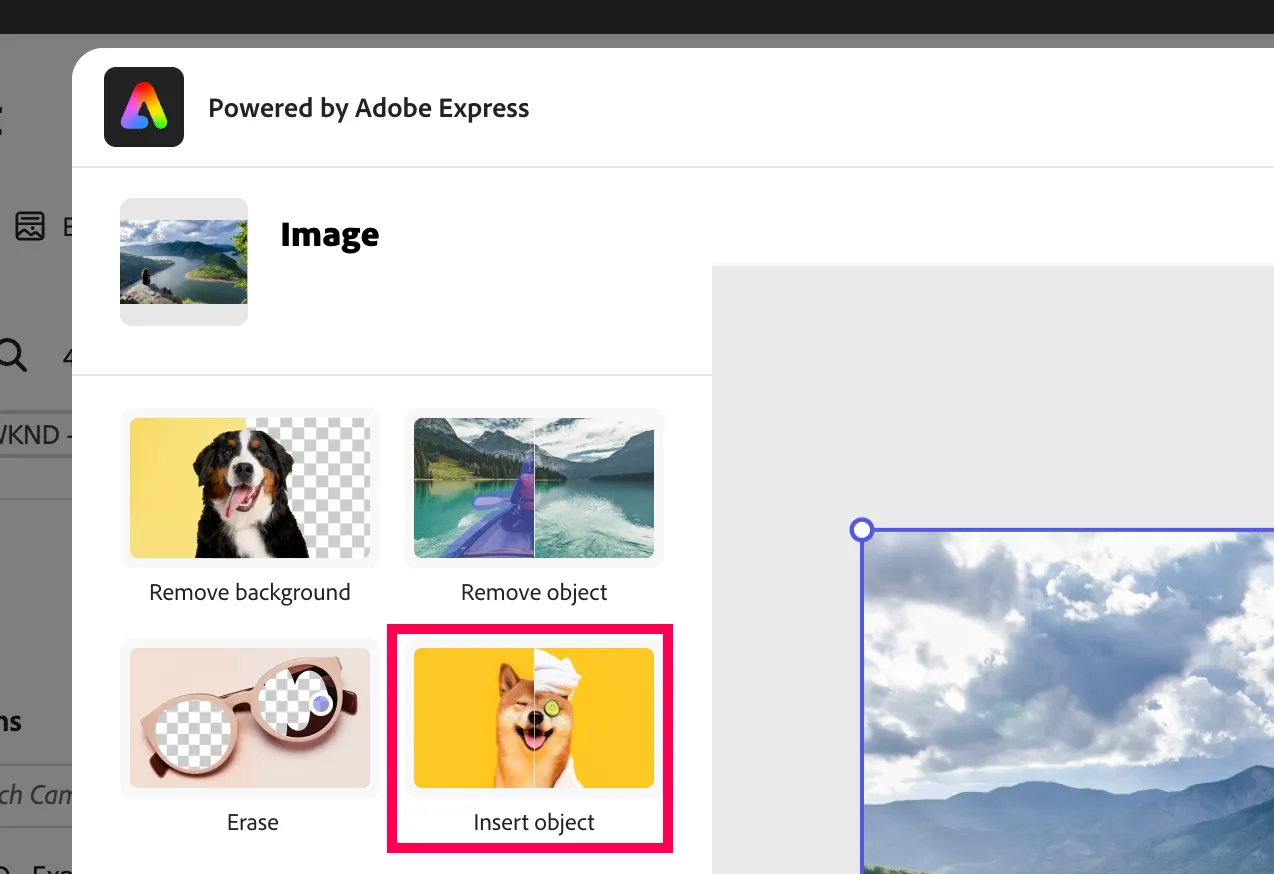Click the 'Remove background' label
1274x874 pixels.
click(x=250, y=592)
